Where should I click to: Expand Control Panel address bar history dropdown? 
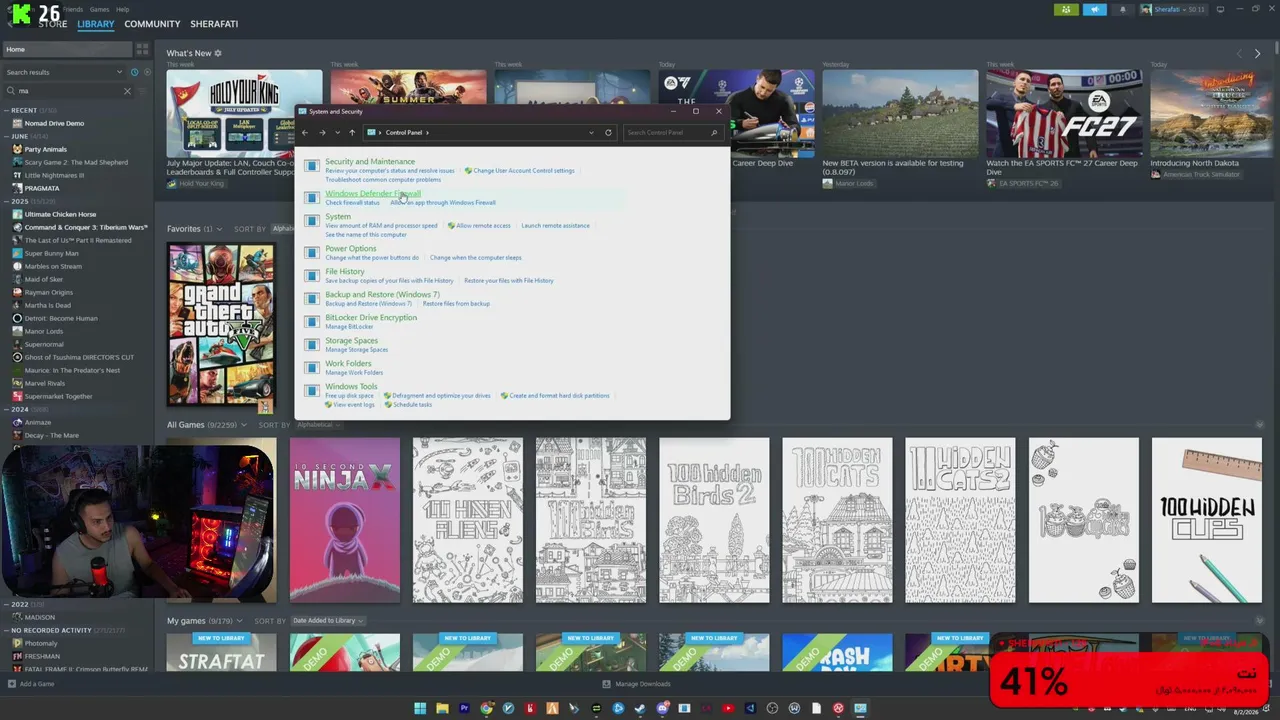591,132
